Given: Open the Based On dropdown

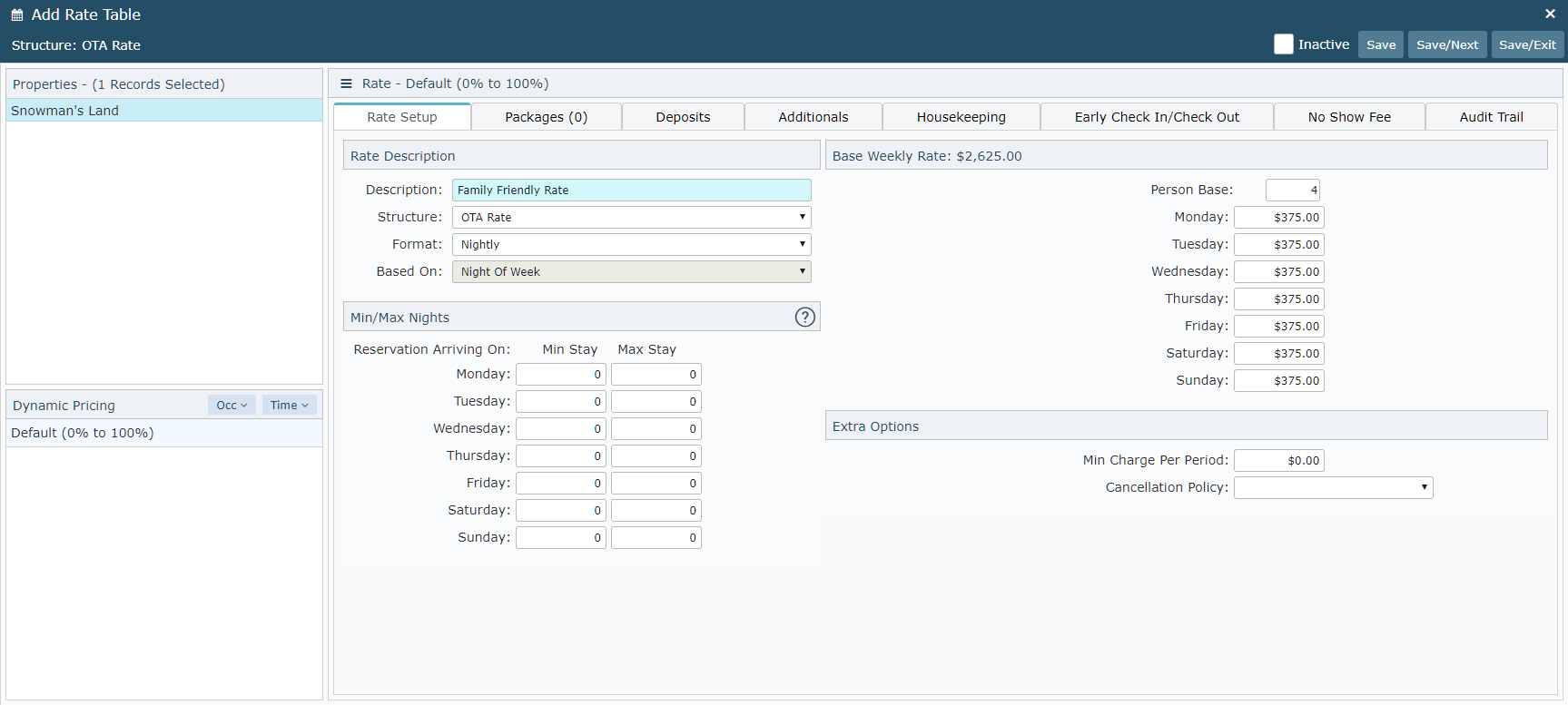Looking at the screenshot, I should [x=631, y=271].
